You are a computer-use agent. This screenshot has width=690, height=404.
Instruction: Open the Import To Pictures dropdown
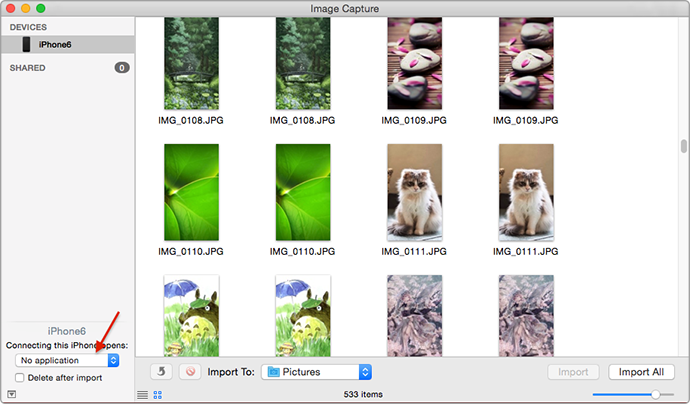[316, 372]
